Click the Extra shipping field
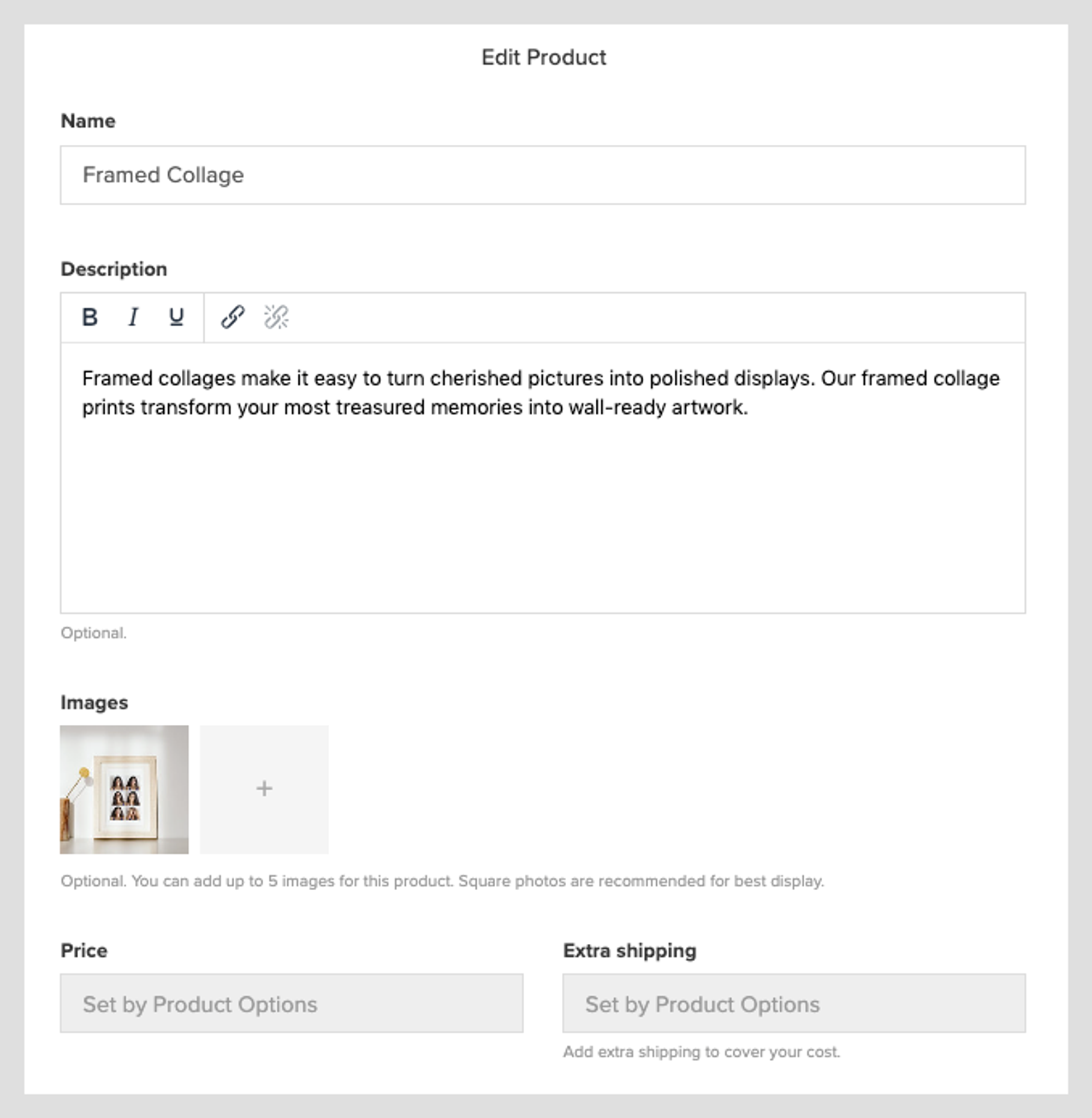The image size is (1092, 1118). tap(794, 1004)
